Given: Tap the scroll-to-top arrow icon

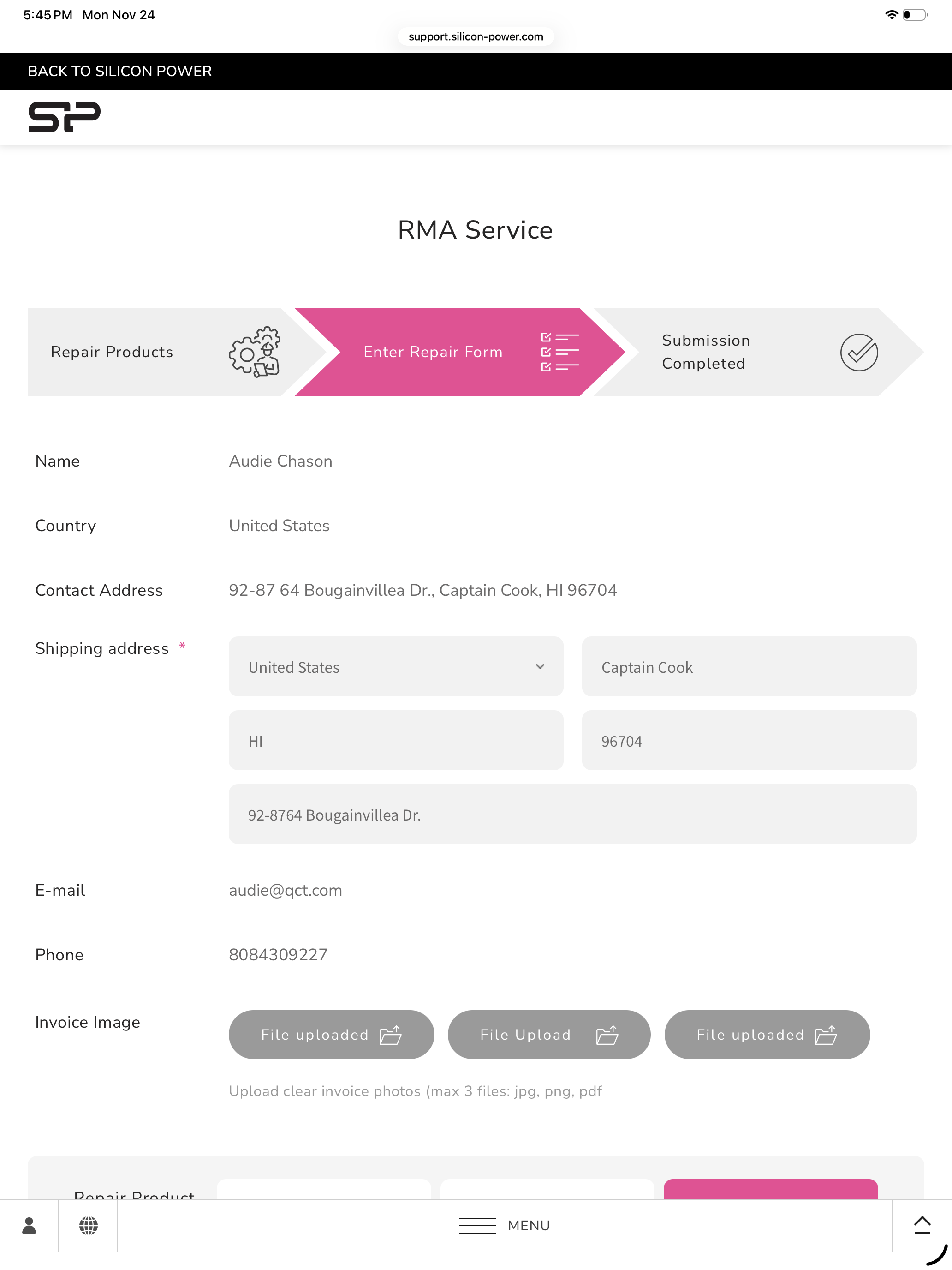Looking at the screenshot, I should point(922,1224).
